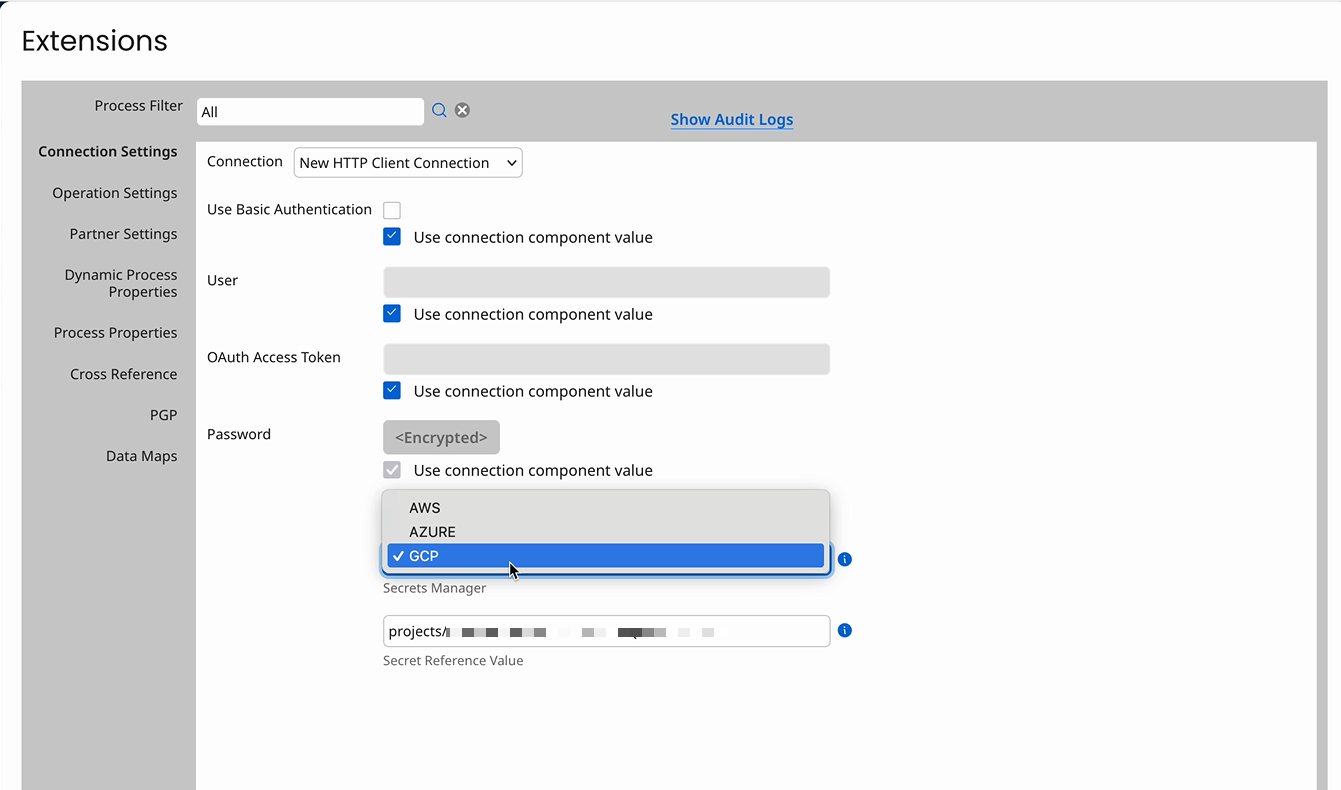This screenshot has height=790, width=1341.
Task: Clear the Process Filter using the X icon
Action: (462, 110)
